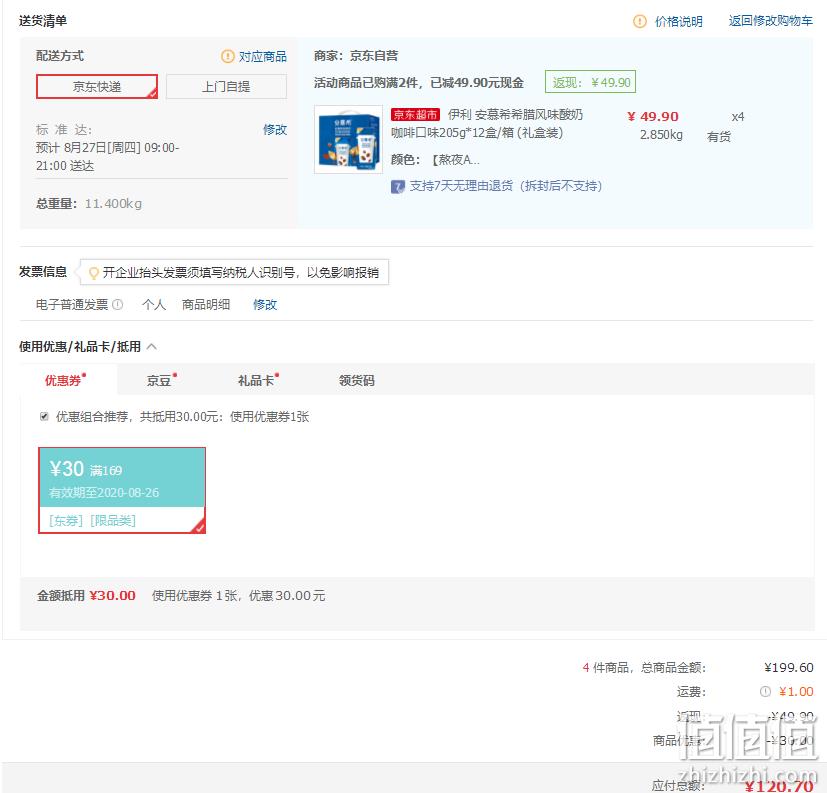Switch to the 领货码 tab
The height and width of the screenshot is (793, 827).
click(x=357, y=380)
